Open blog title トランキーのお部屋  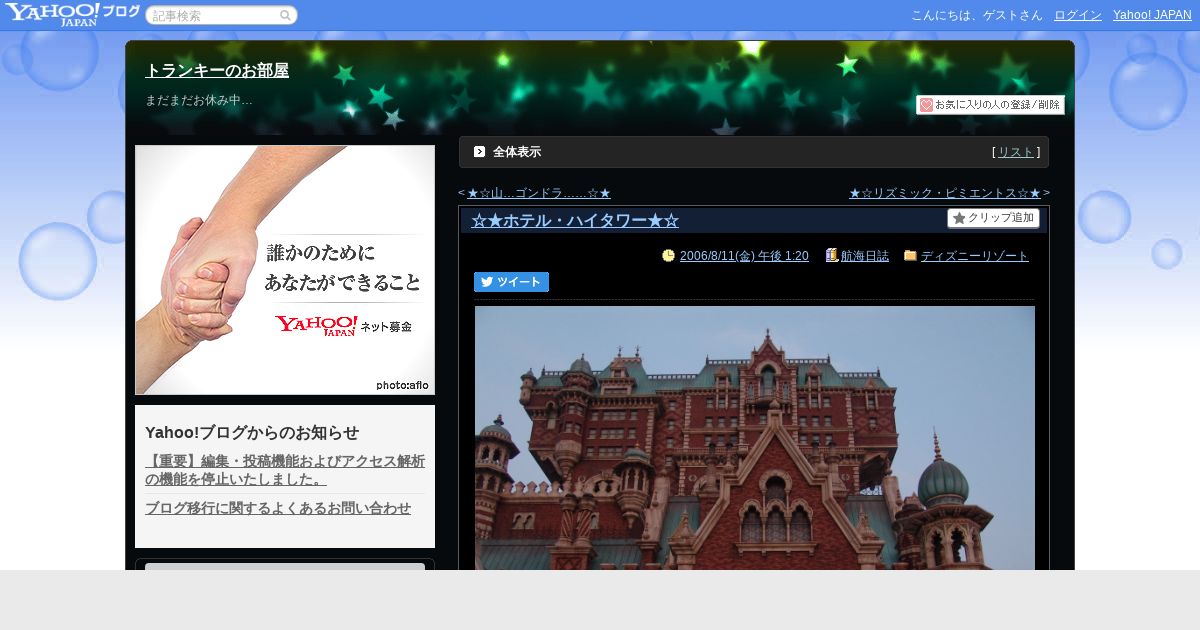[x=217, y=71]
